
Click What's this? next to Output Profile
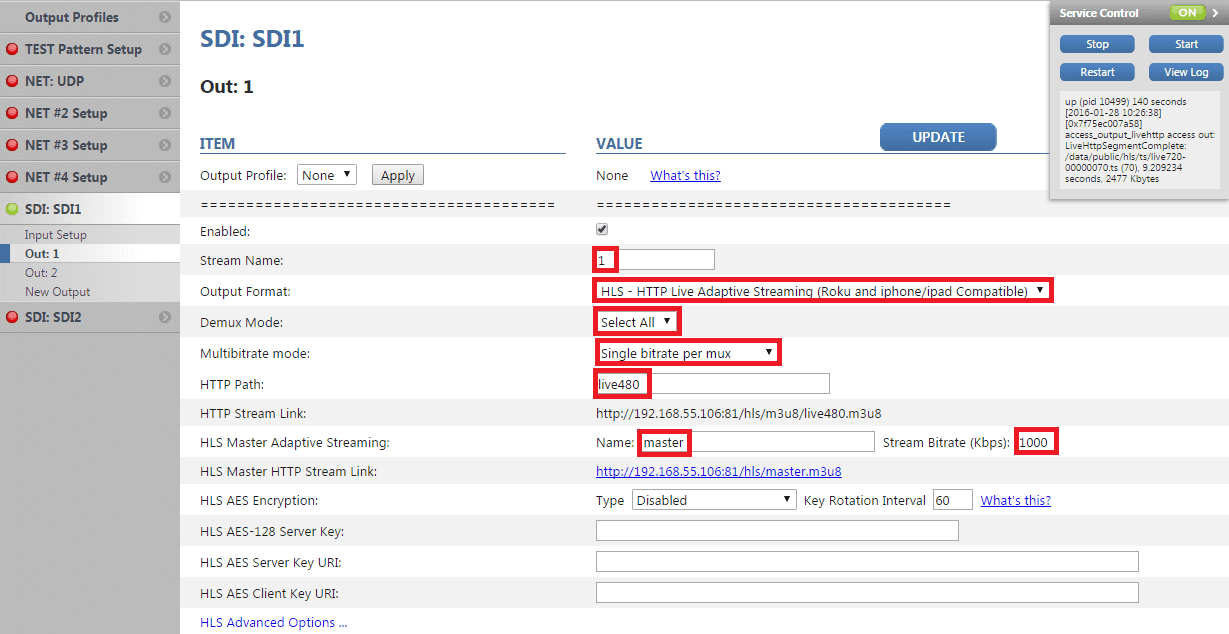pyautogui.click(x=685, y=175)
